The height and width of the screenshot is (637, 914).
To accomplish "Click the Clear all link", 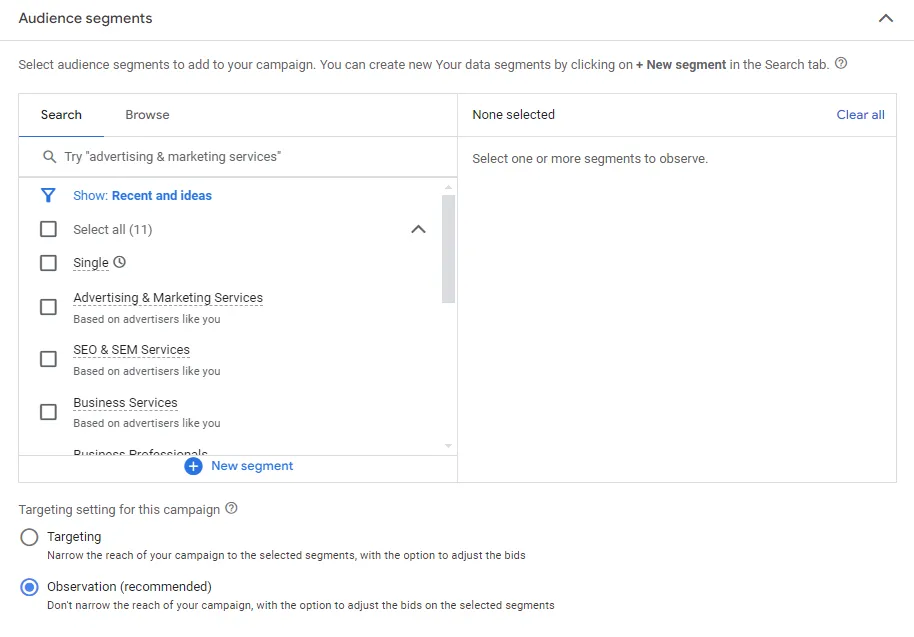I will click(860, 115).
